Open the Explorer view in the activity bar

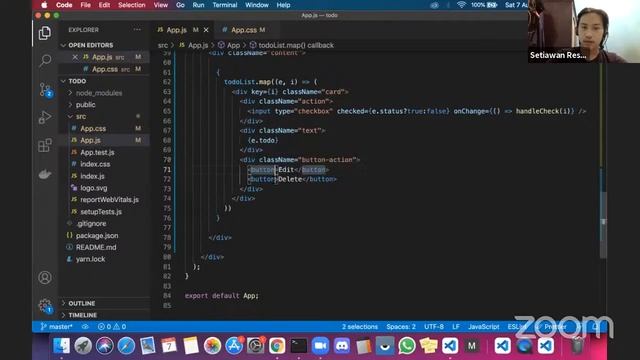tap(45, 33)
